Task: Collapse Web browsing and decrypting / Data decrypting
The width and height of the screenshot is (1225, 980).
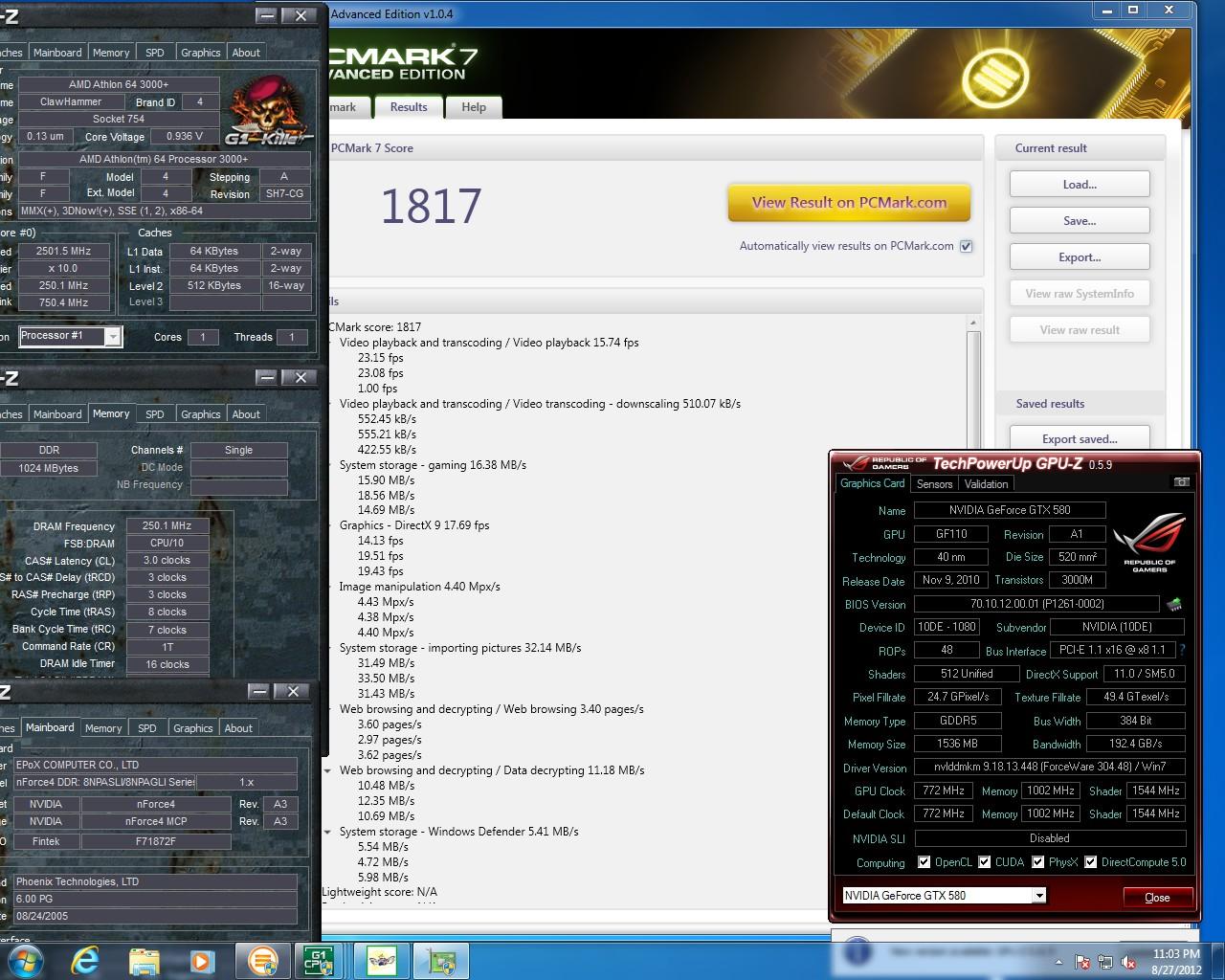Action: click(x=328, y=770)
